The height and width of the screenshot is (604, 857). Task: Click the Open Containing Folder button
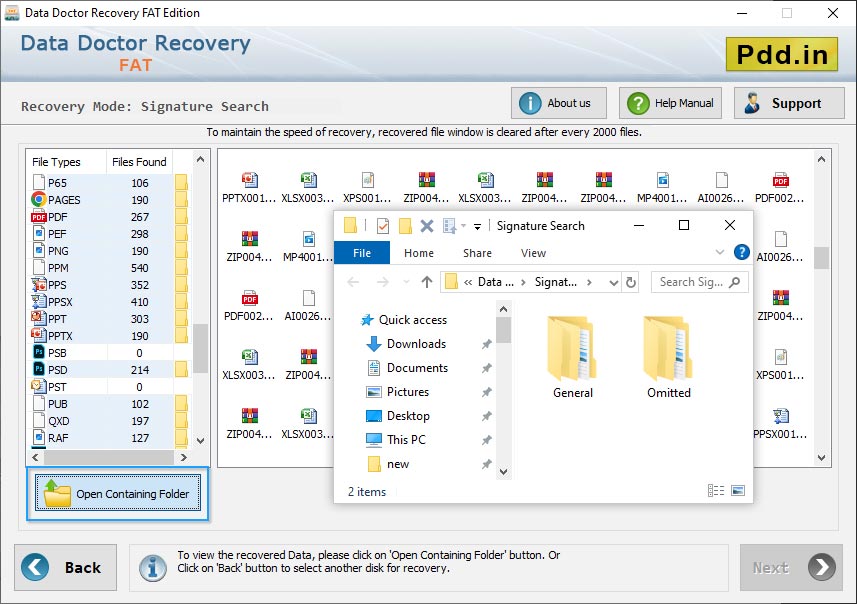[x=118, y=493]
